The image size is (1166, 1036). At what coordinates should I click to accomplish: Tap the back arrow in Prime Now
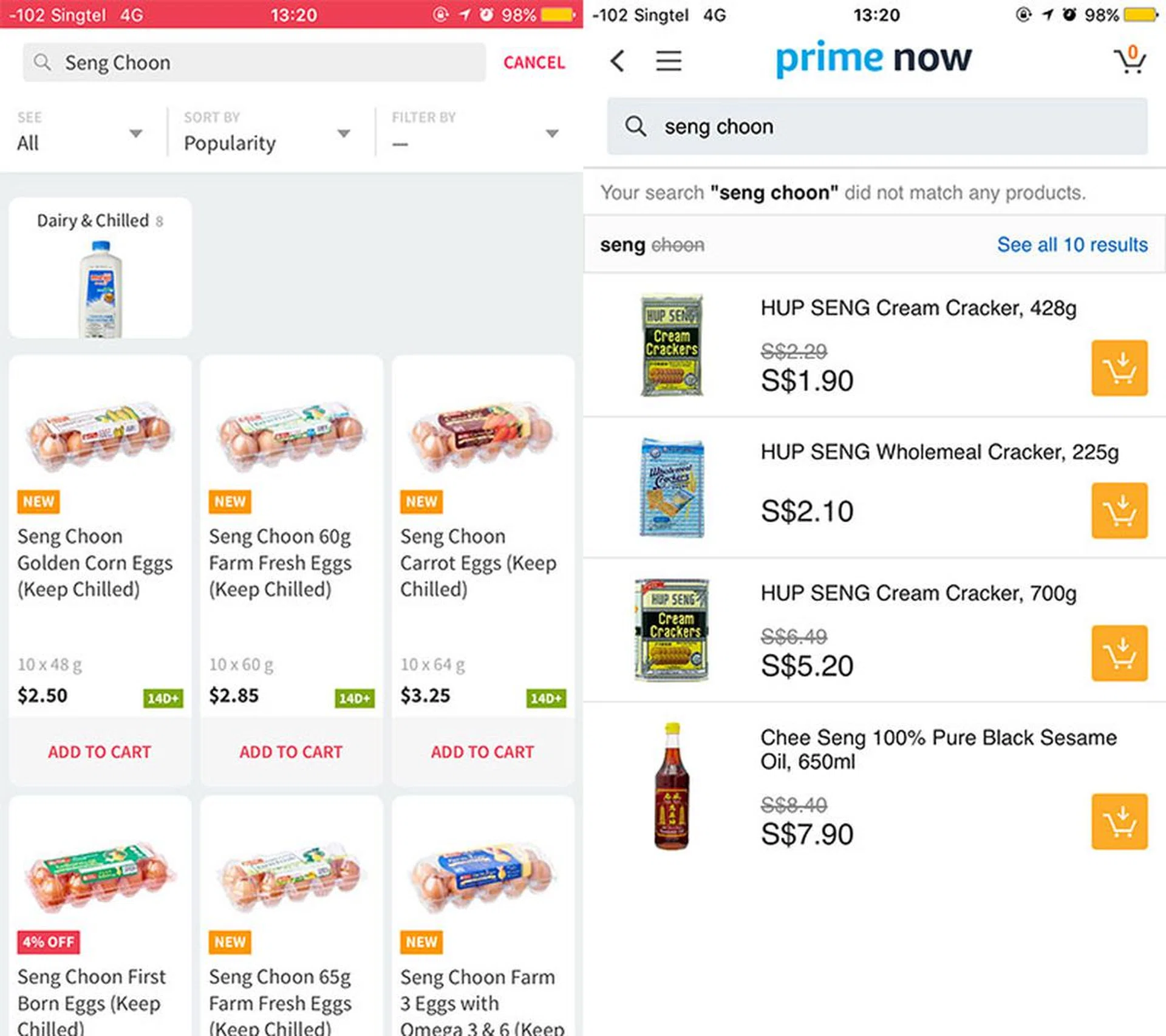click(618, 61)
